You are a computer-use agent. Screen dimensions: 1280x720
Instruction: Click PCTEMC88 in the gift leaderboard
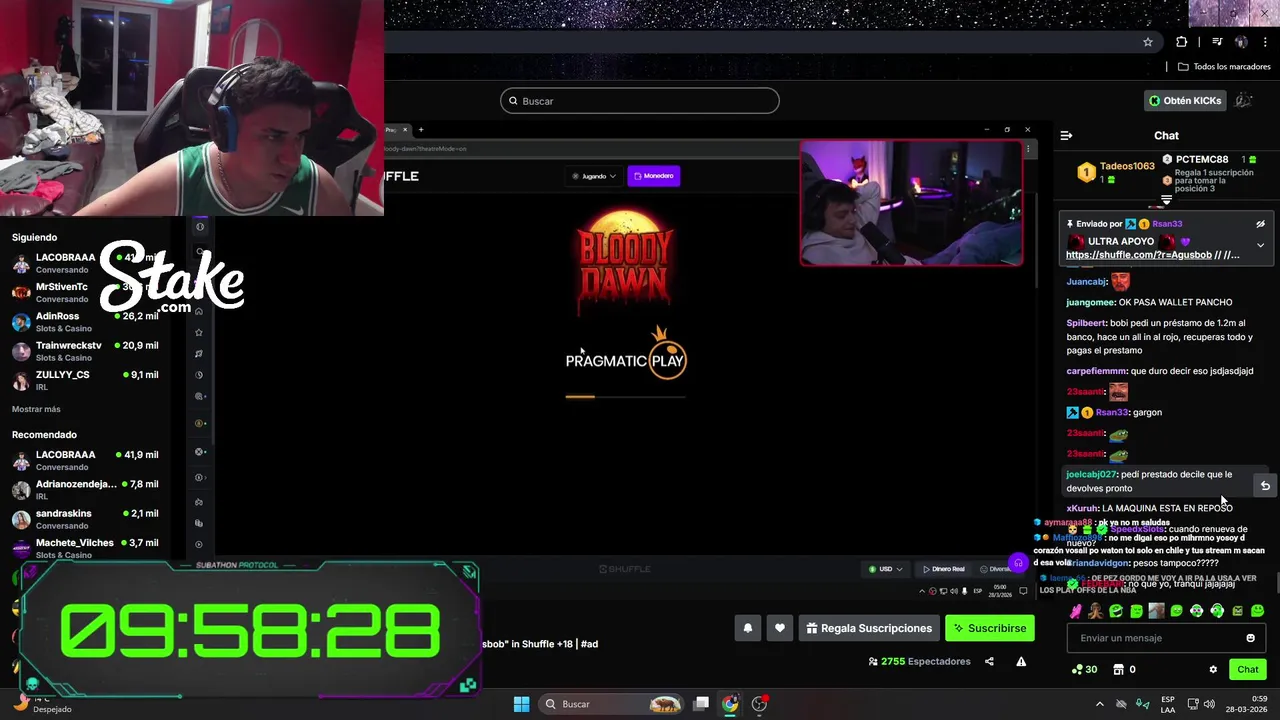1202,160
